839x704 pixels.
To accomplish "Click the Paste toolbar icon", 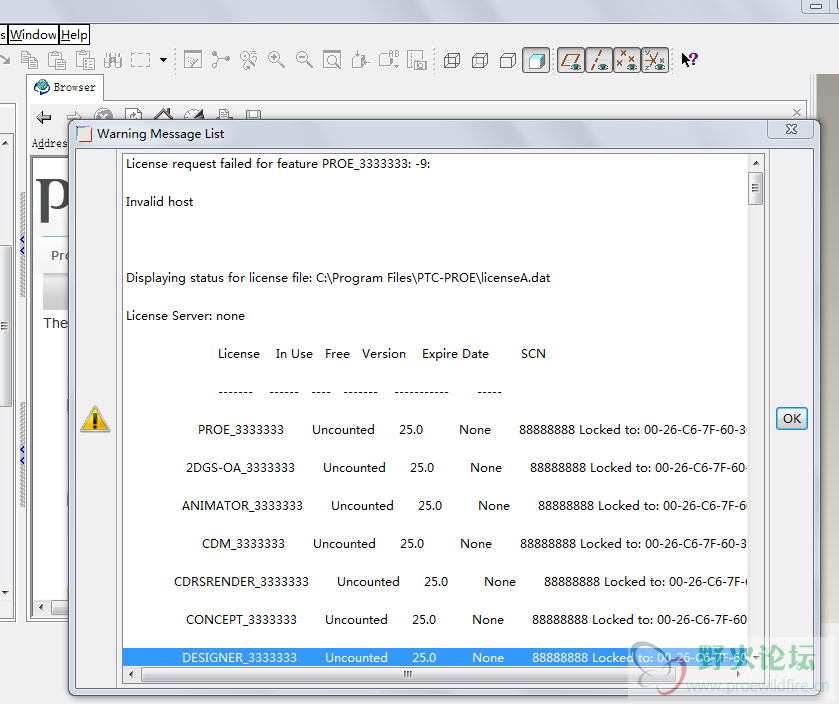I will coord(57,60).
